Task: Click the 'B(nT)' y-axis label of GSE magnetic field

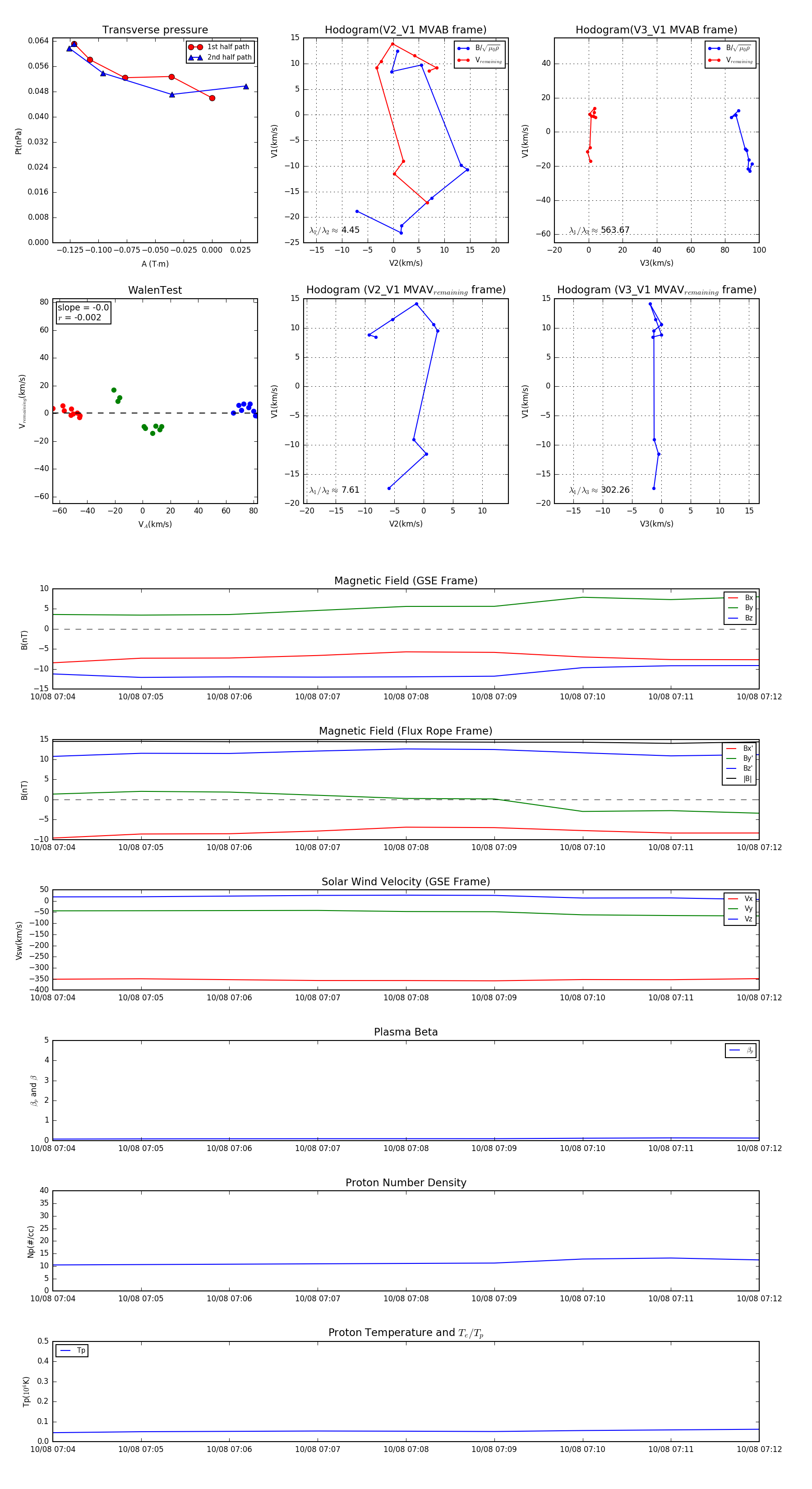Action: (x=24, y=640)
